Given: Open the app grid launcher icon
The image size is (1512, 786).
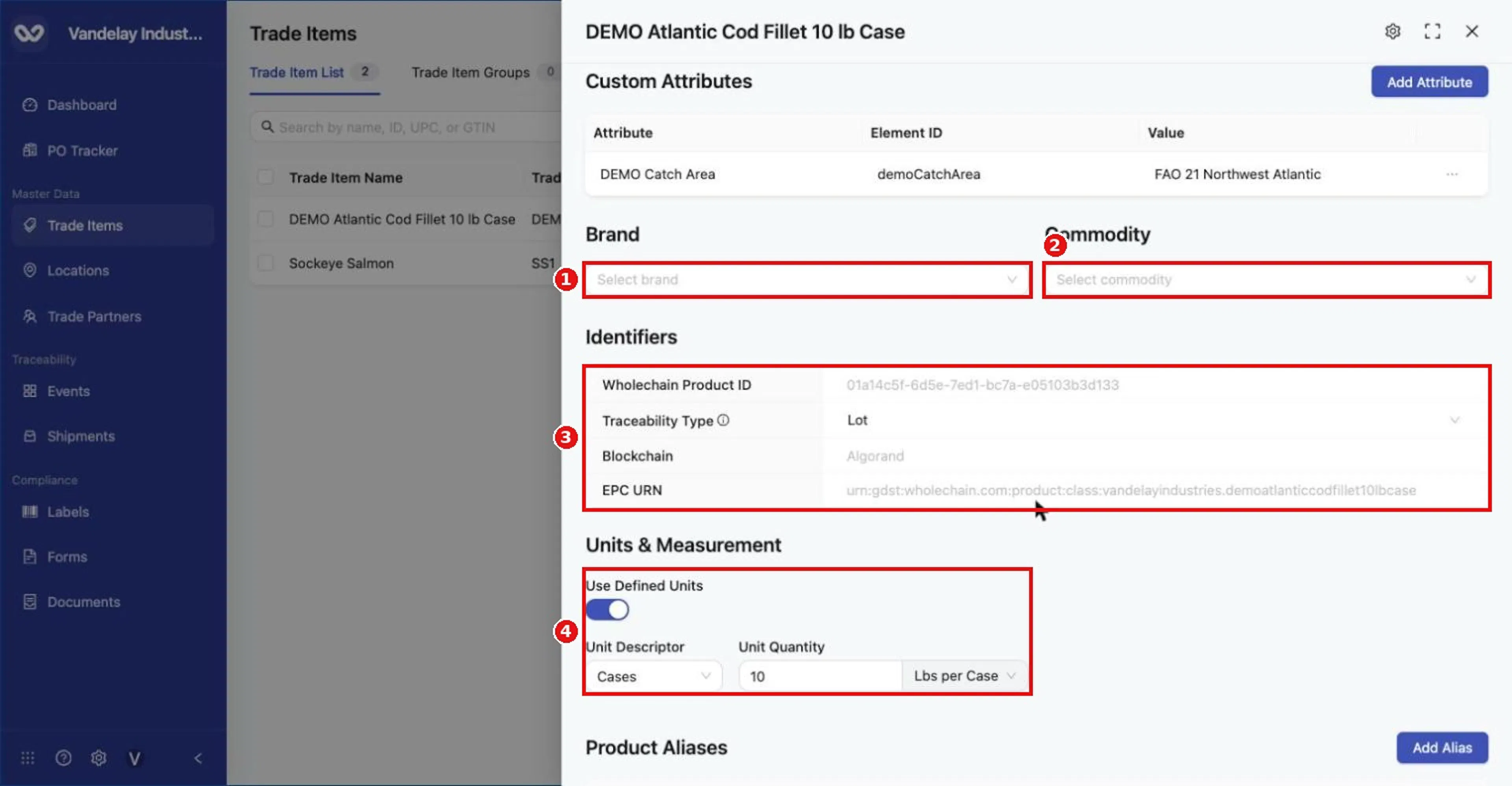Looking at the screenshot, I should click(28, 758).
